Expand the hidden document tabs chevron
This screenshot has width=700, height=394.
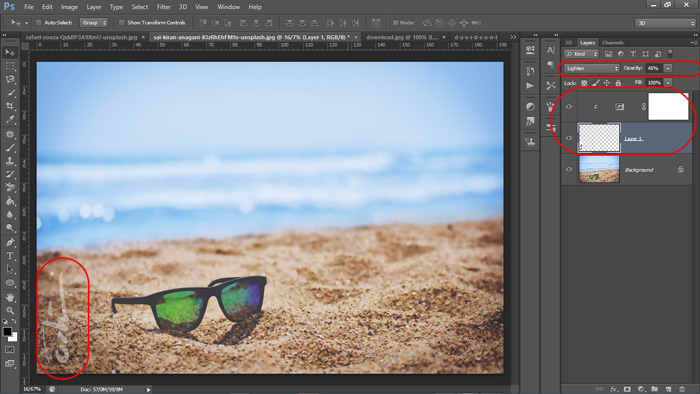click(x=513, y=37)
